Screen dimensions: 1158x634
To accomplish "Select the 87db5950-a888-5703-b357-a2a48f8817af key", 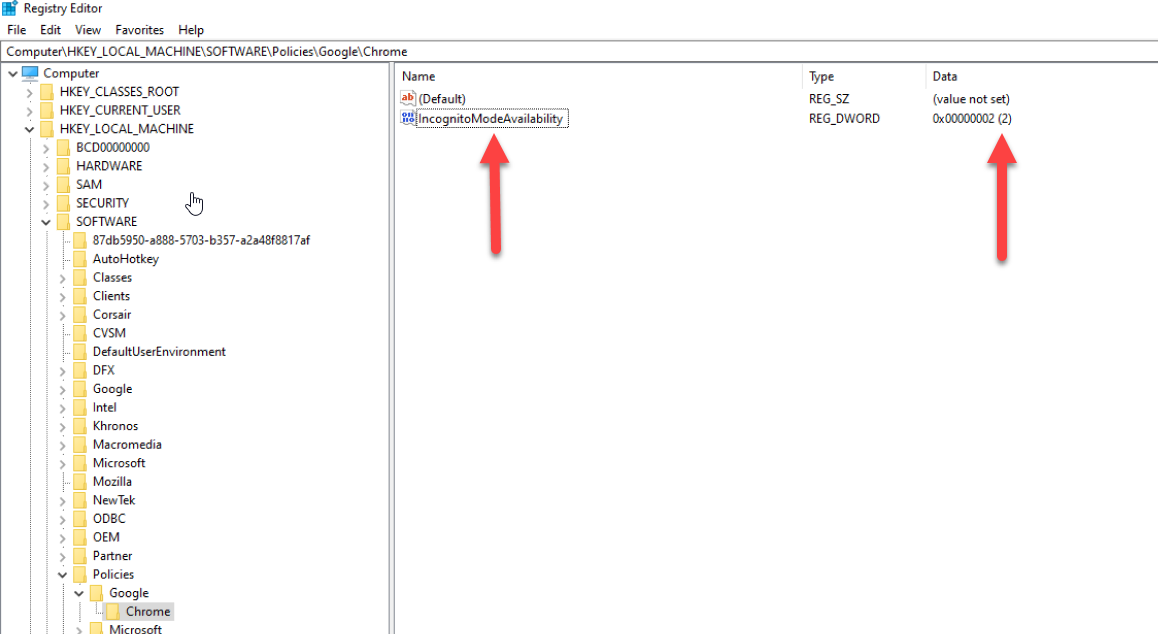I will (x=201, y=240).
